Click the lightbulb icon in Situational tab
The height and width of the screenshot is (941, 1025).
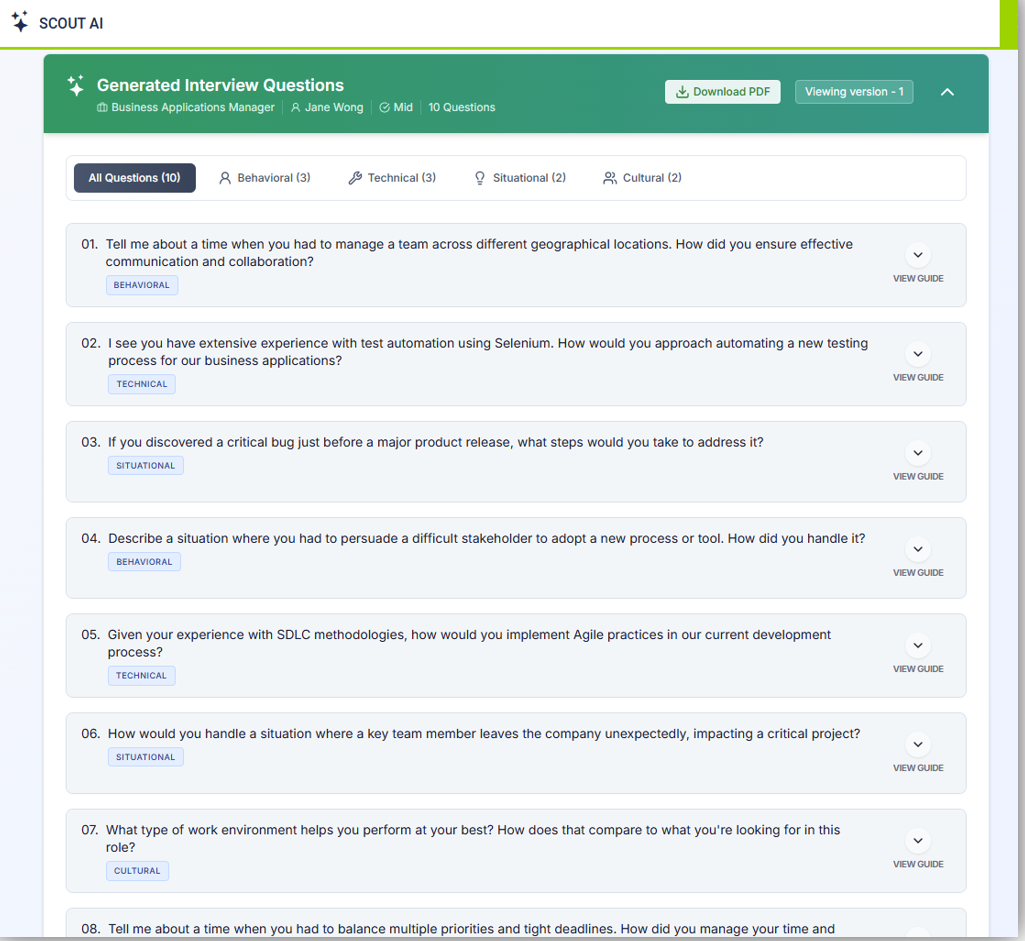coord(480,178)
